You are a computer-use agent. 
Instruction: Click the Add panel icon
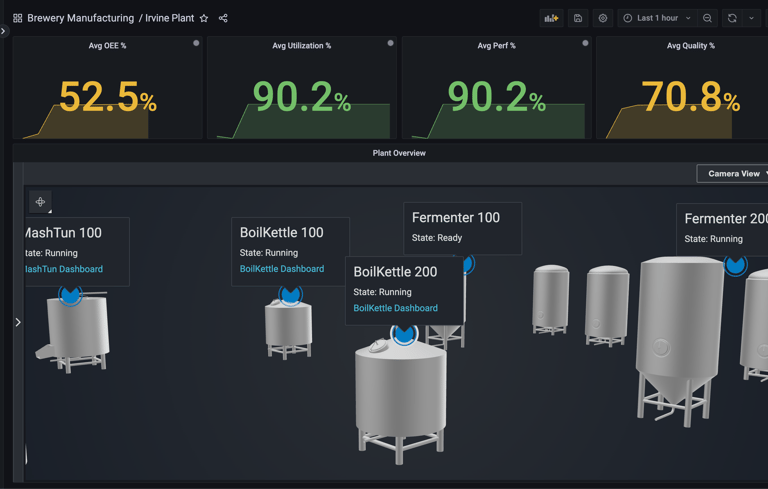tap(551, 18)
